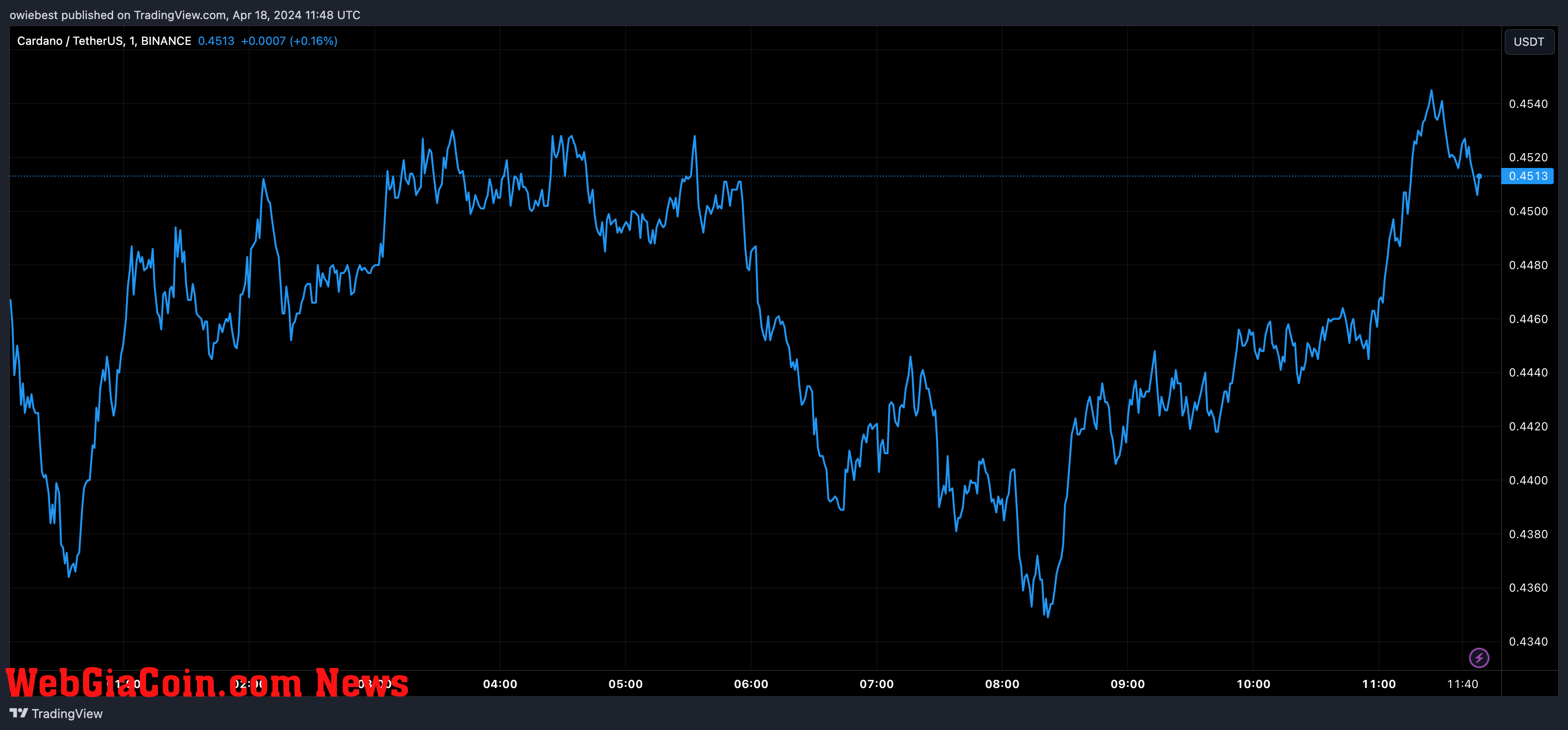
Task: Click the price change +0.0007 (+0.16%) text
Action: pyautogui.click(x=289, y=41)
